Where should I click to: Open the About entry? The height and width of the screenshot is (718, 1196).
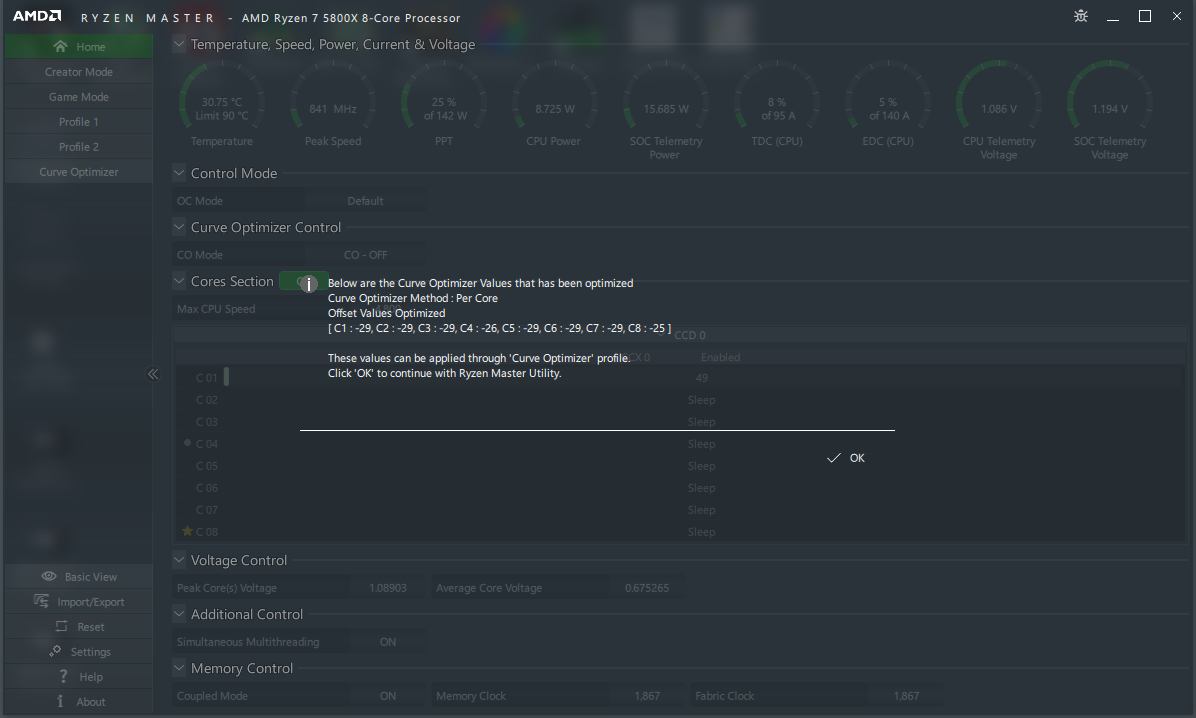(x=79, y=702)
